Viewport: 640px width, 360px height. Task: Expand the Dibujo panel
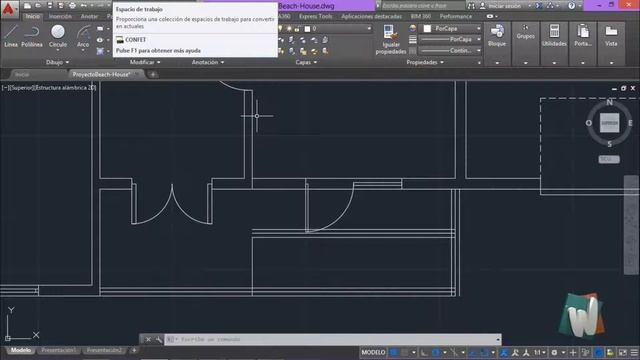coord(58,62)
